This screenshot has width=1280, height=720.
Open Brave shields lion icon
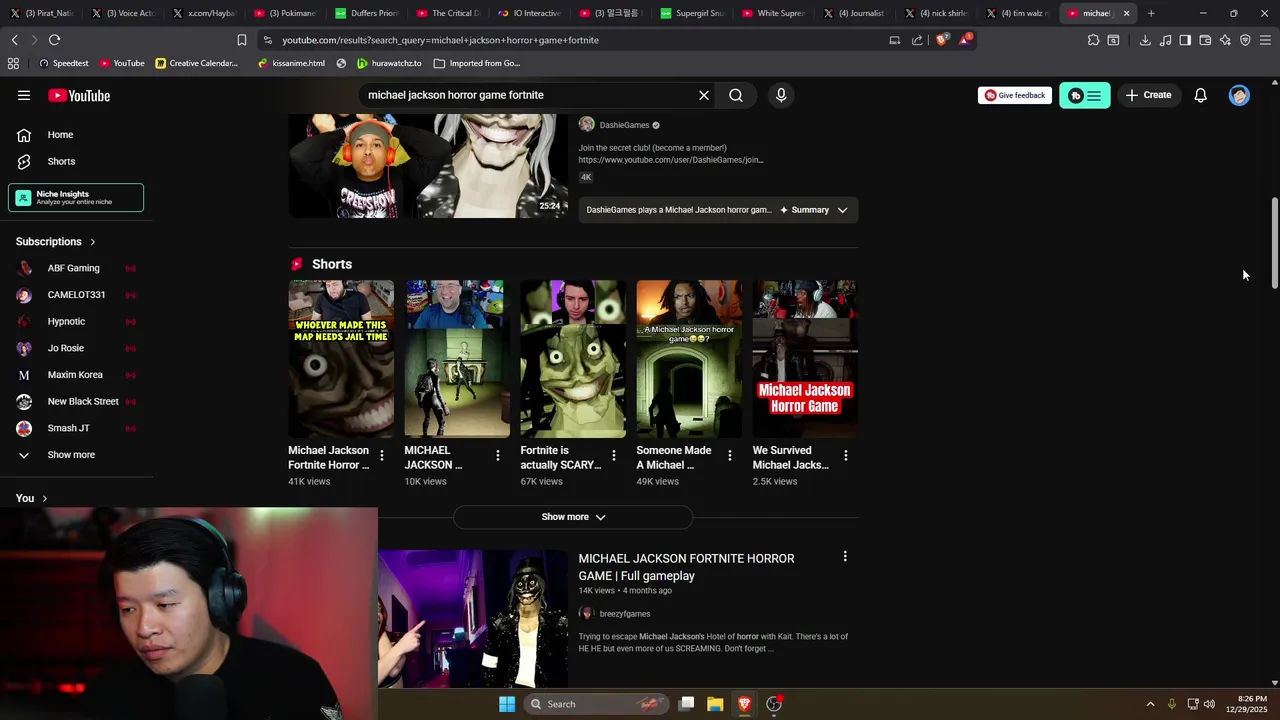tap(942, 40)
